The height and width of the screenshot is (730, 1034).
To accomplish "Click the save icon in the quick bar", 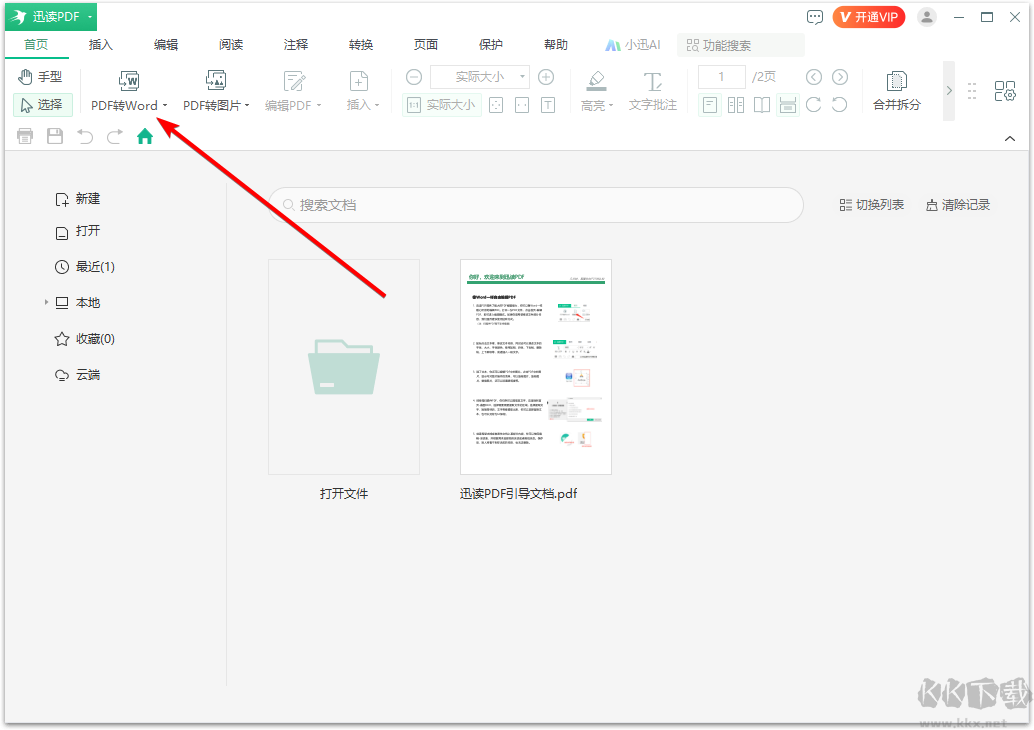I will [54, 136].
